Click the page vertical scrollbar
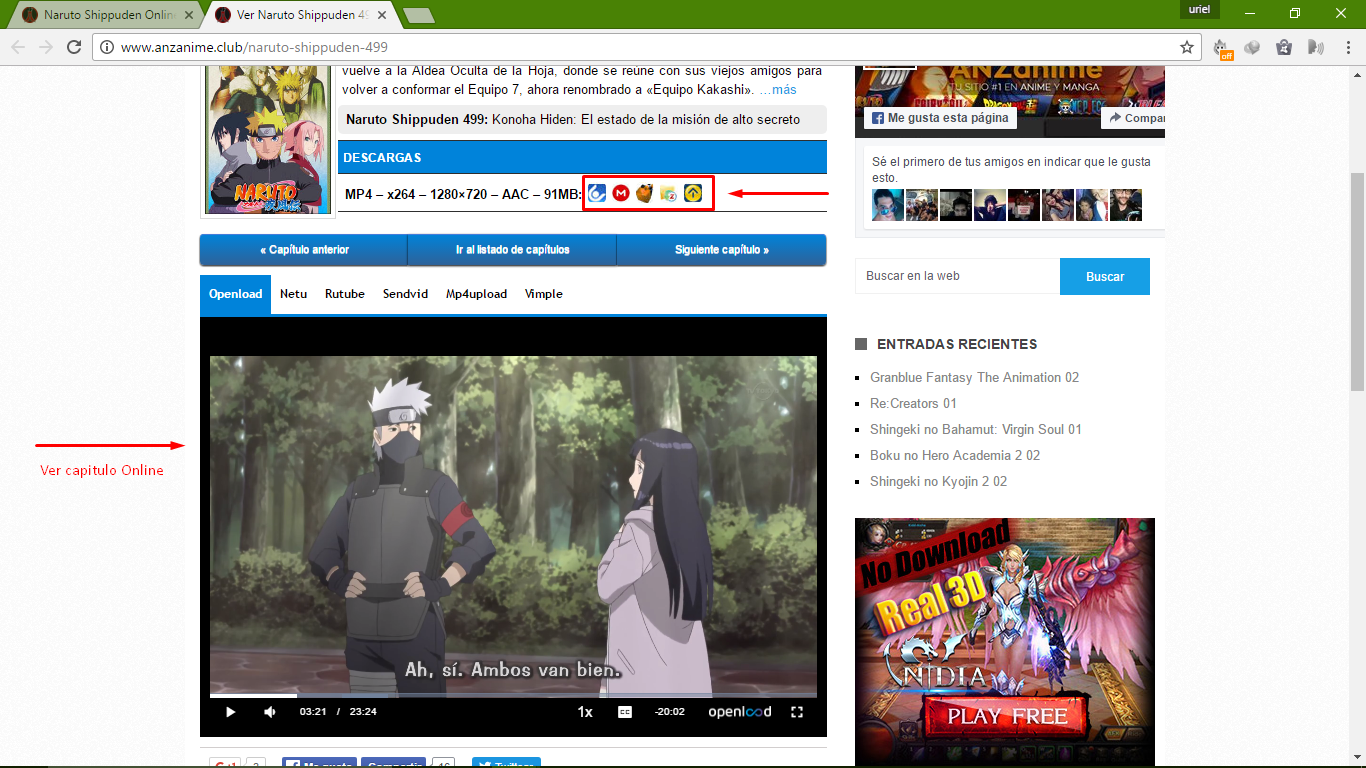The width and height of the screenshot is (1366, 768). [x=1357, y=280]
